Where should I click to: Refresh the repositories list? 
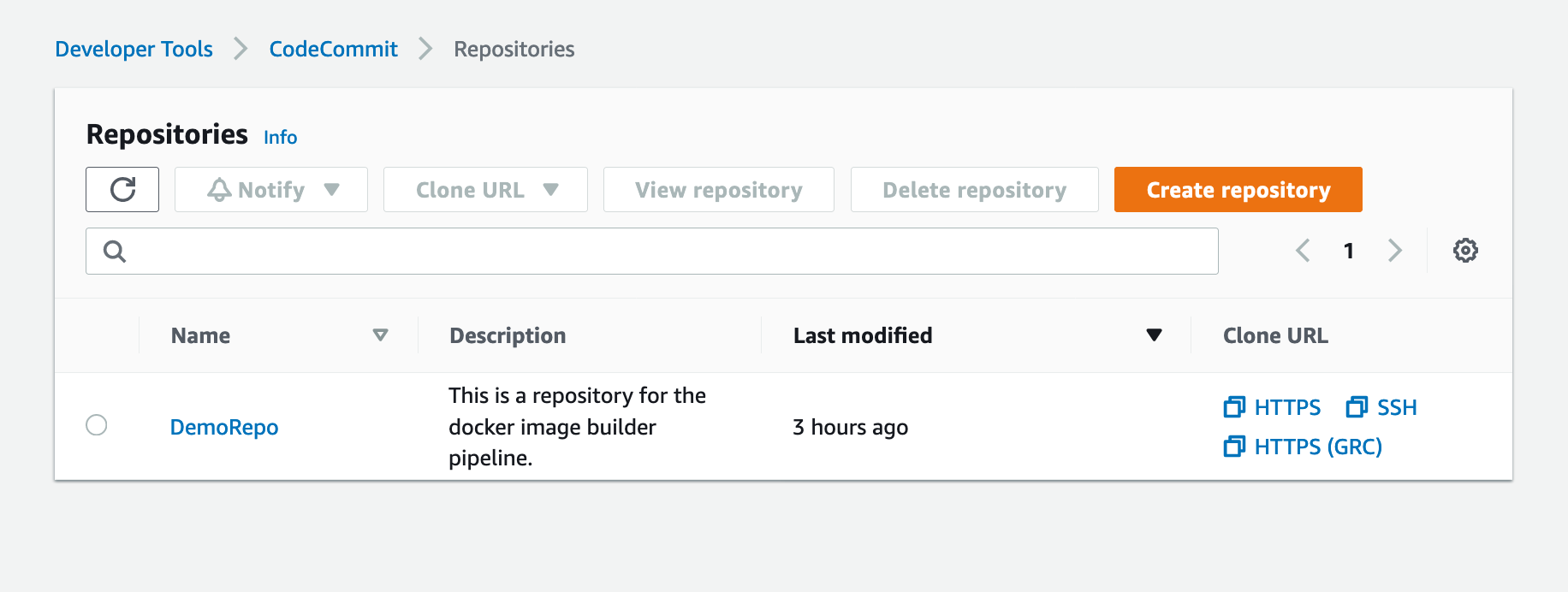pos(122,189)
